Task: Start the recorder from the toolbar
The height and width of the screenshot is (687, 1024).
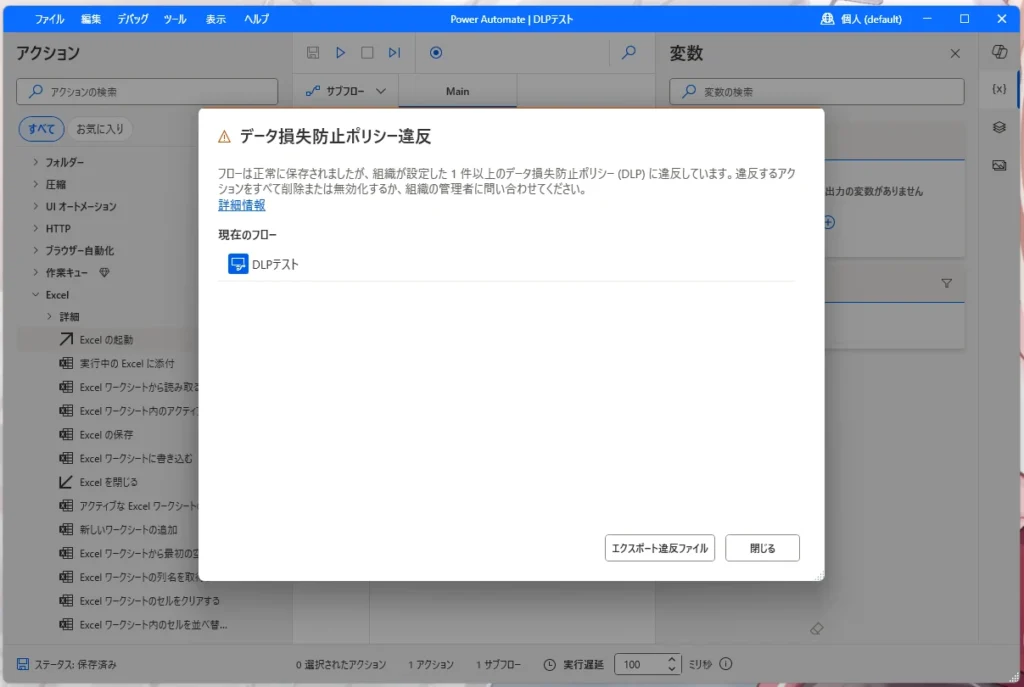Action: tap(436, 53)
